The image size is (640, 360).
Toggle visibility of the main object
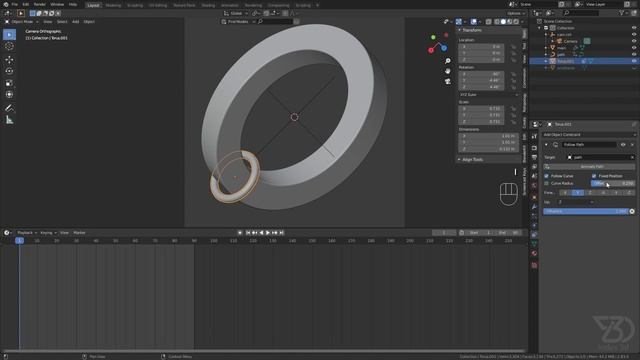(634, 48)
